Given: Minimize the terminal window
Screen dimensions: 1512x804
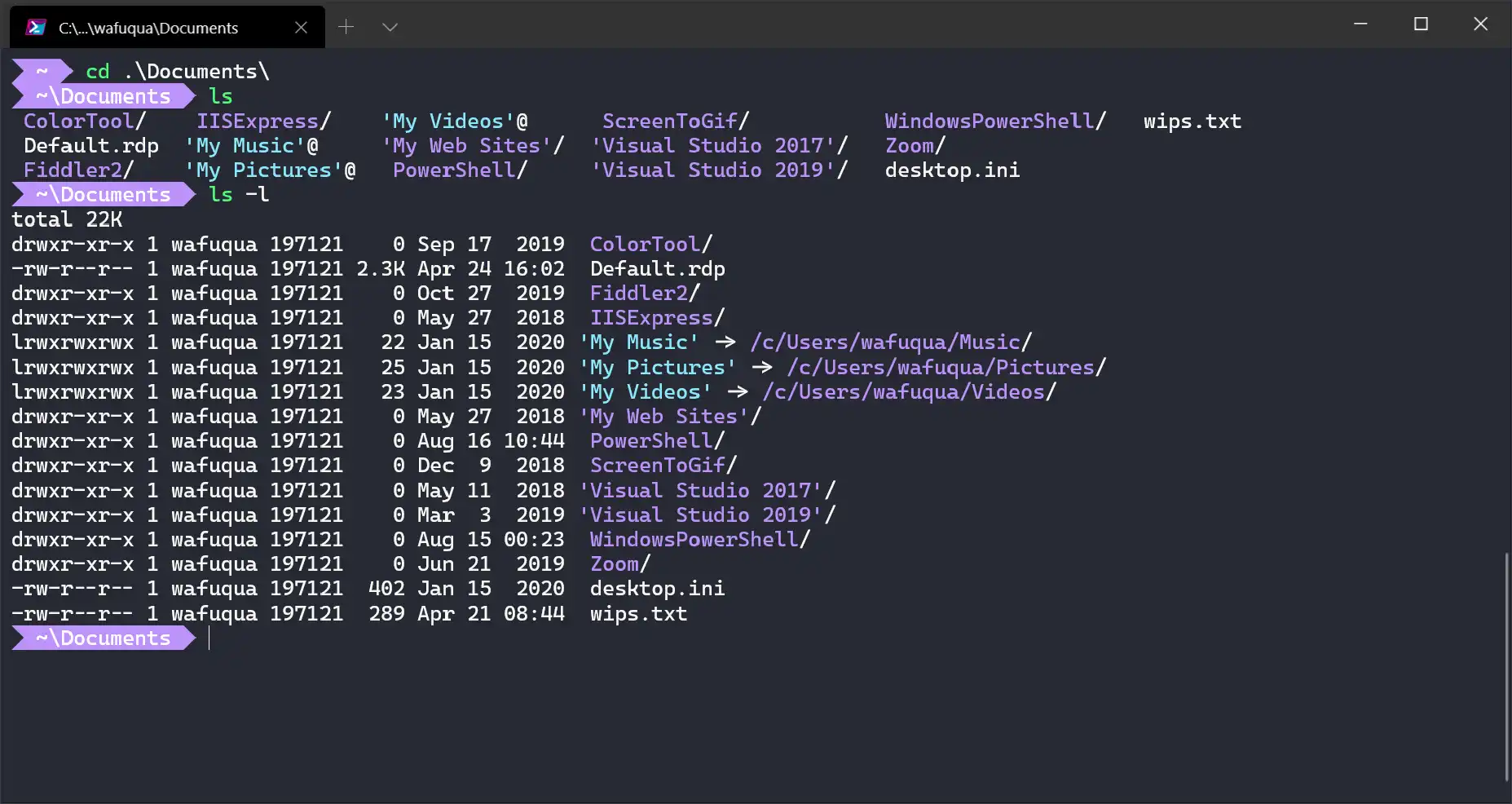Looking at the screenshot, I should [1360, 24].
